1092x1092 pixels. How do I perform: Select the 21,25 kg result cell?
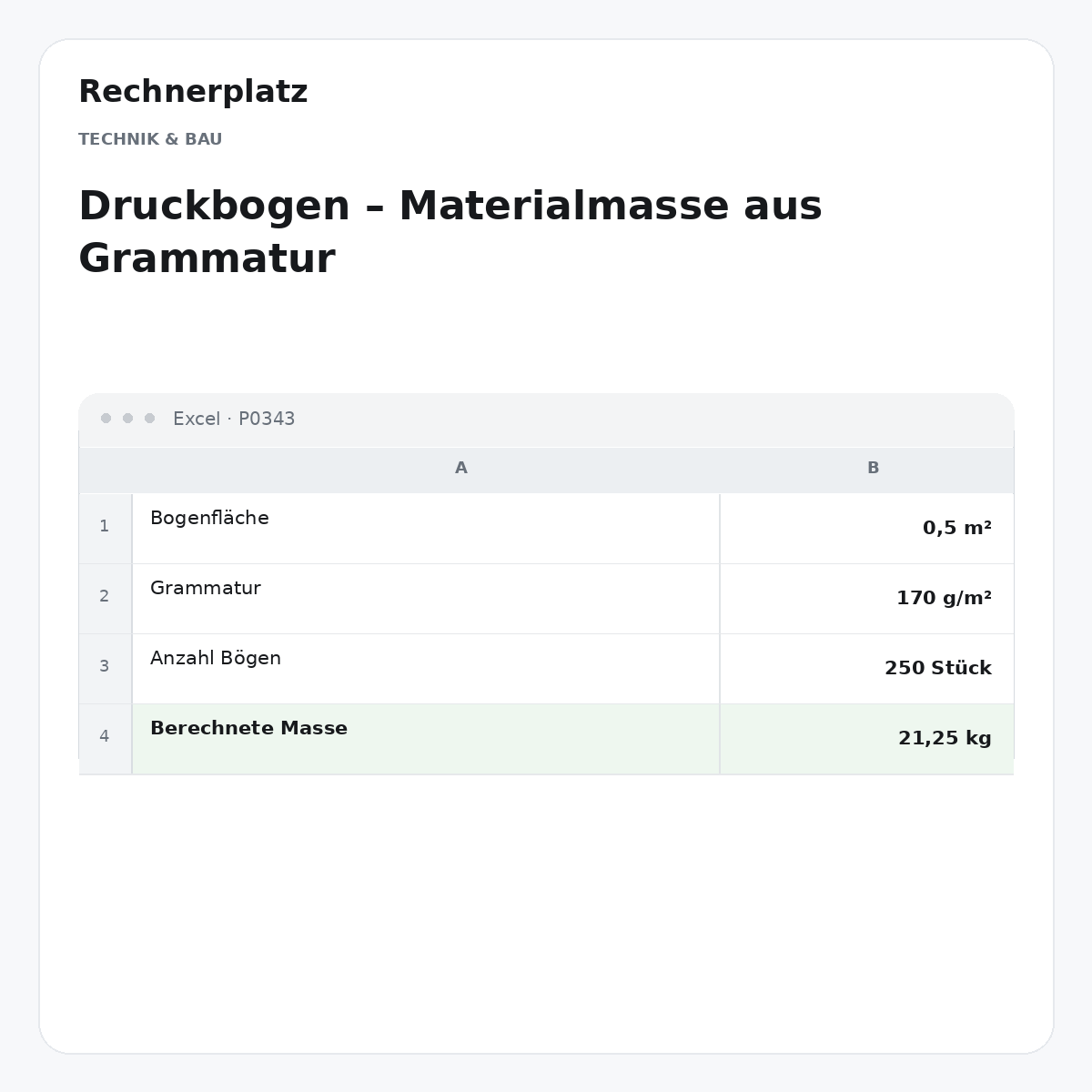click(x=867, y=739)
